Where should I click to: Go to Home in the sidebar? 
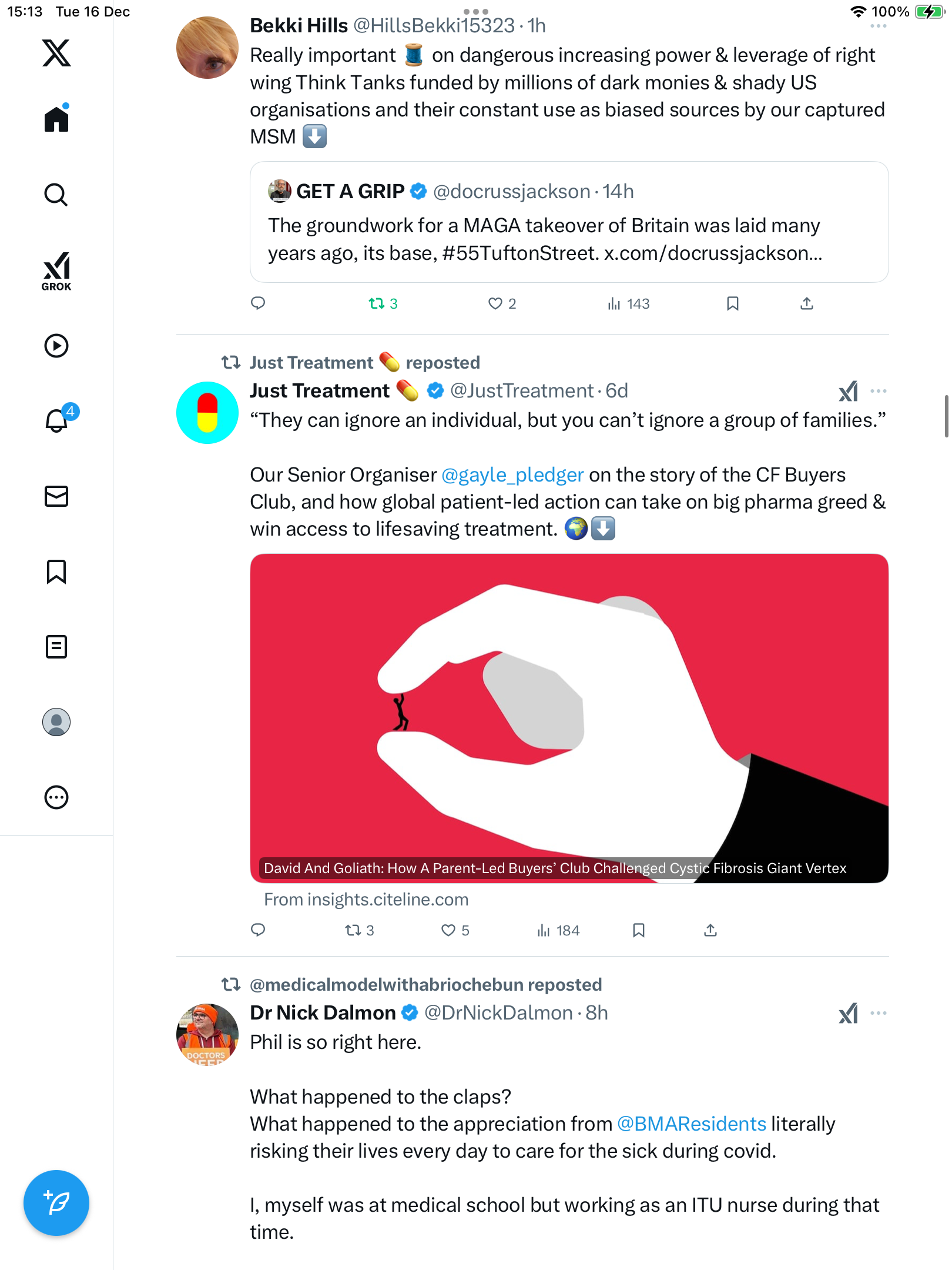(56, 119)
